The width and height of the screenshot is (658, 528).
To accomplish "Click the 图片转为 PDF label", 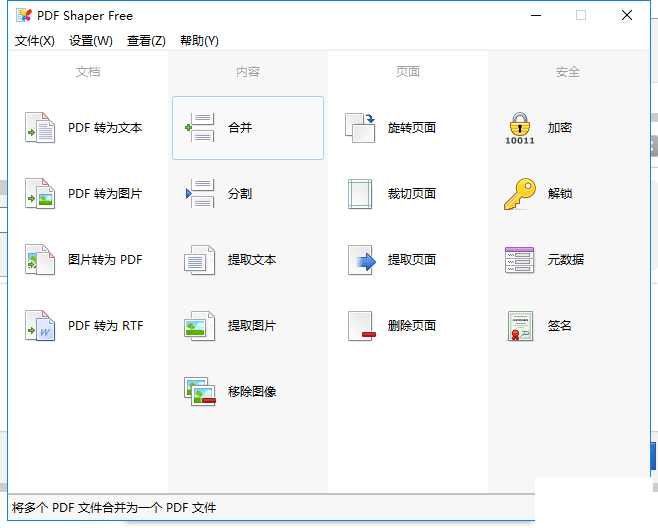I will click(105, 259).
